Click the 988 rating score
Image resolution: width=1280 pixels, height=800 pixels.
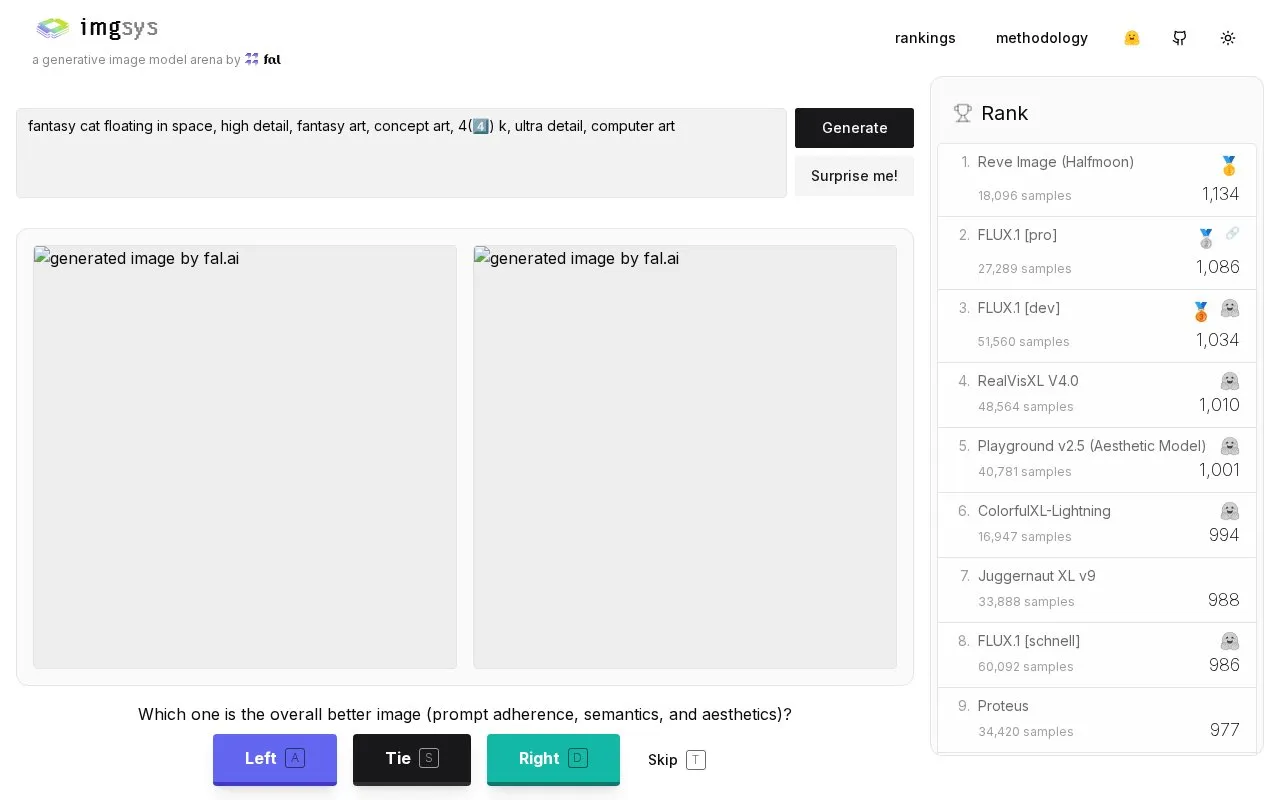1224,600
